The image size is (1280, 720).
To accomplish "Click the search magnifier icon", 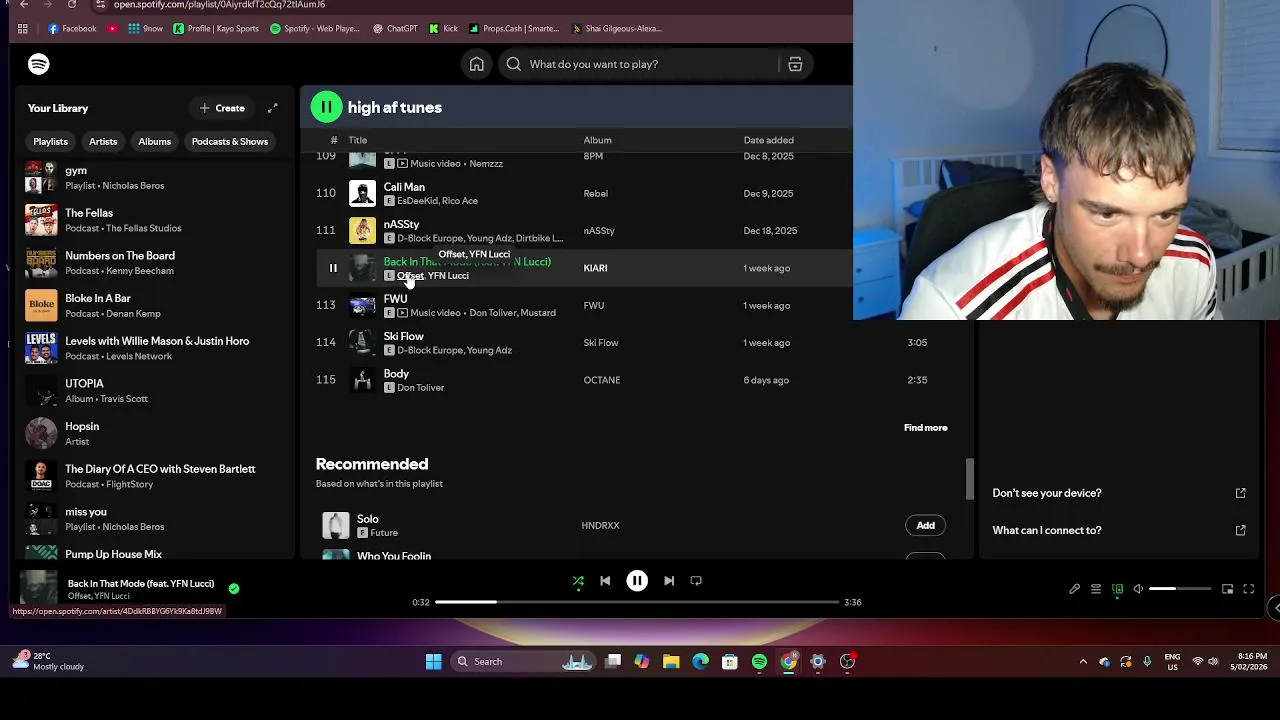I will [x=514, y=64].
